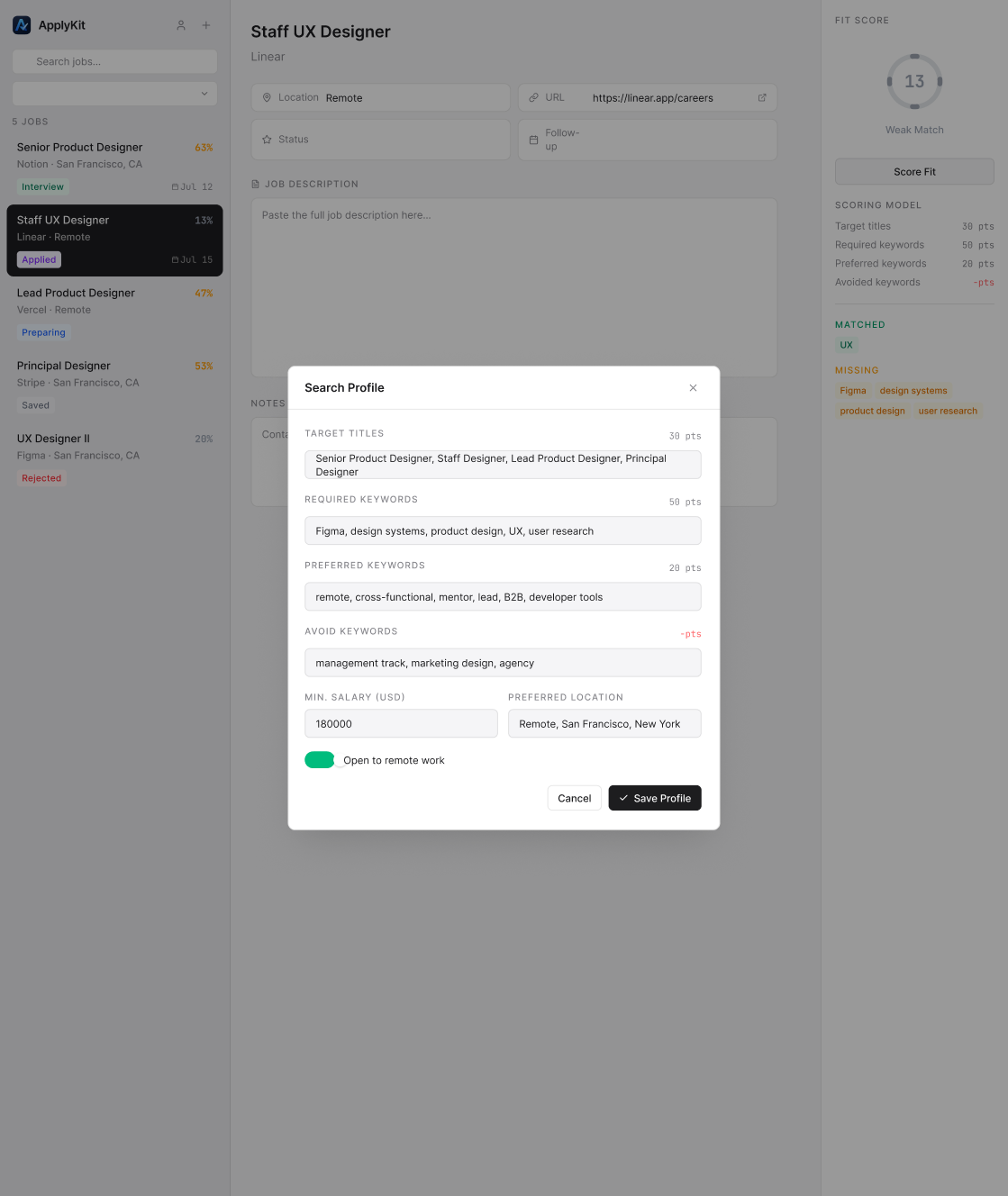1008x1196 pixels.
Task: Edit the Required Keywords field
Action: coord(503,530)
